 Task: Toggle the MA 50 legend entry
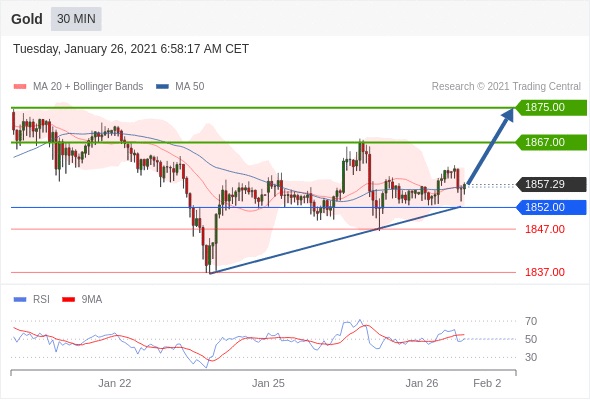coord(180,87)
